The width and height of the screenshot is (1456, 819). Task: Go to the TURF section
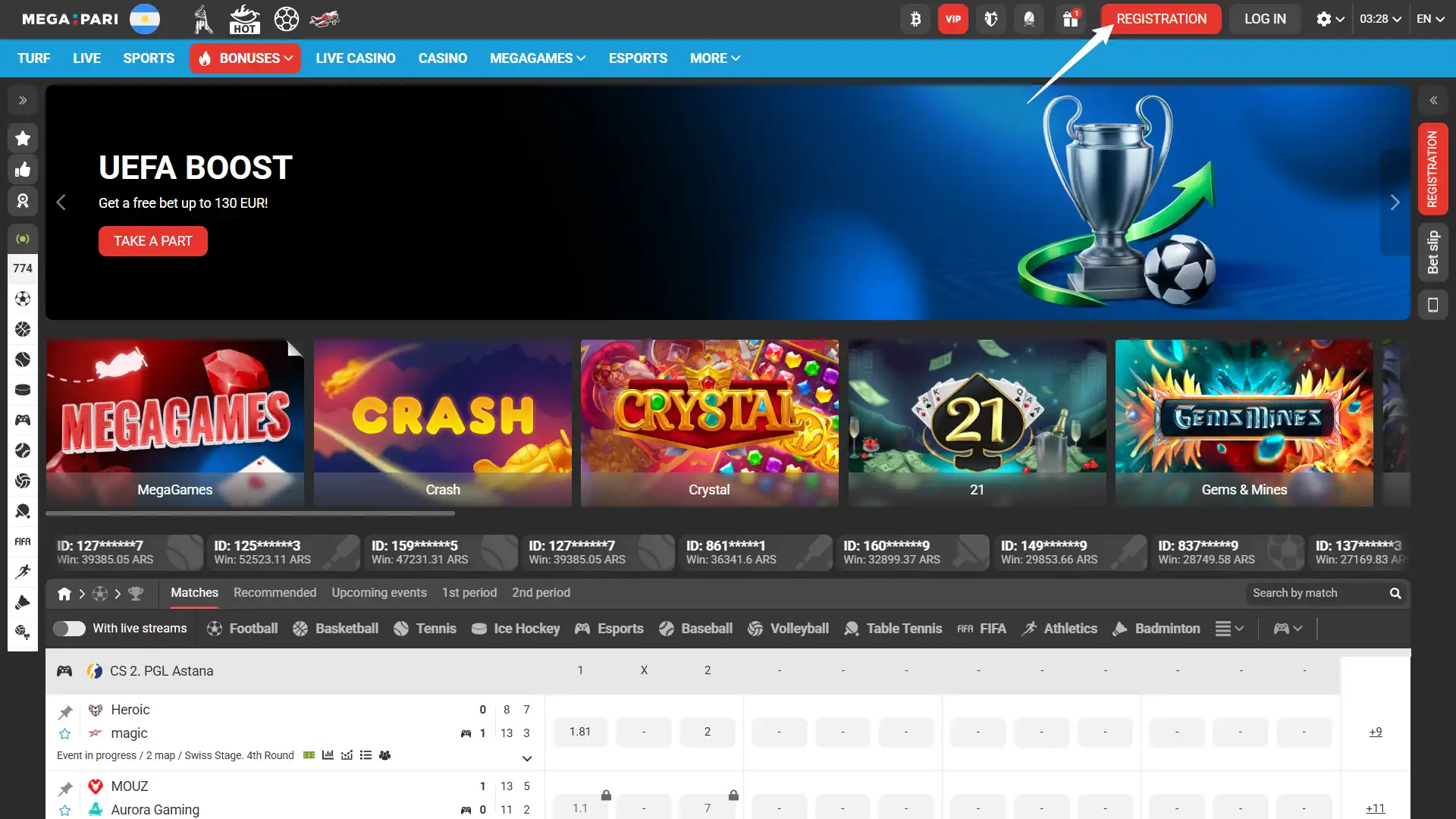(x=34, y=58)
